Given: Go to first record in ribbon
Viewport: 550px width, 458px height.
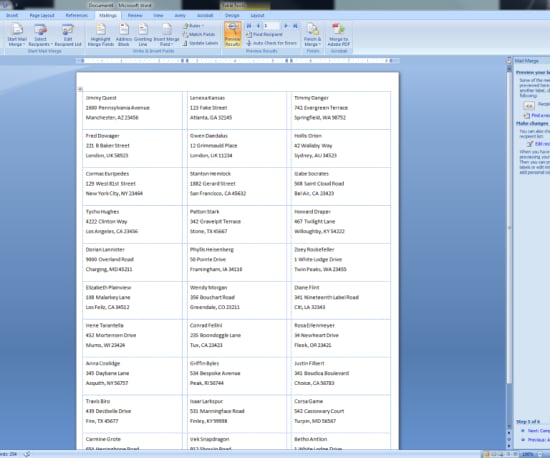Looking at the screenshot, I should tap(249, 26).
